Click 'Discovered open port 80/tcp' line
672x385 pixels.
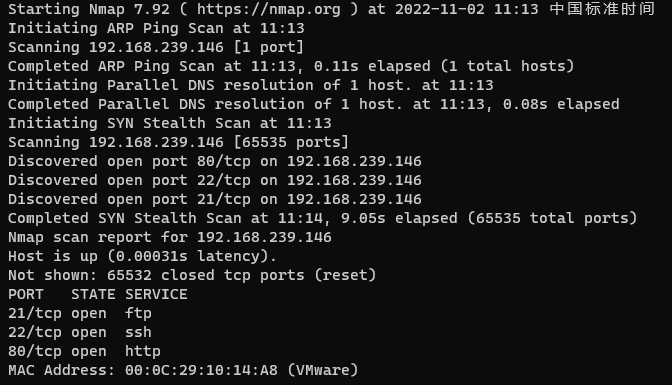click(215, 161)
